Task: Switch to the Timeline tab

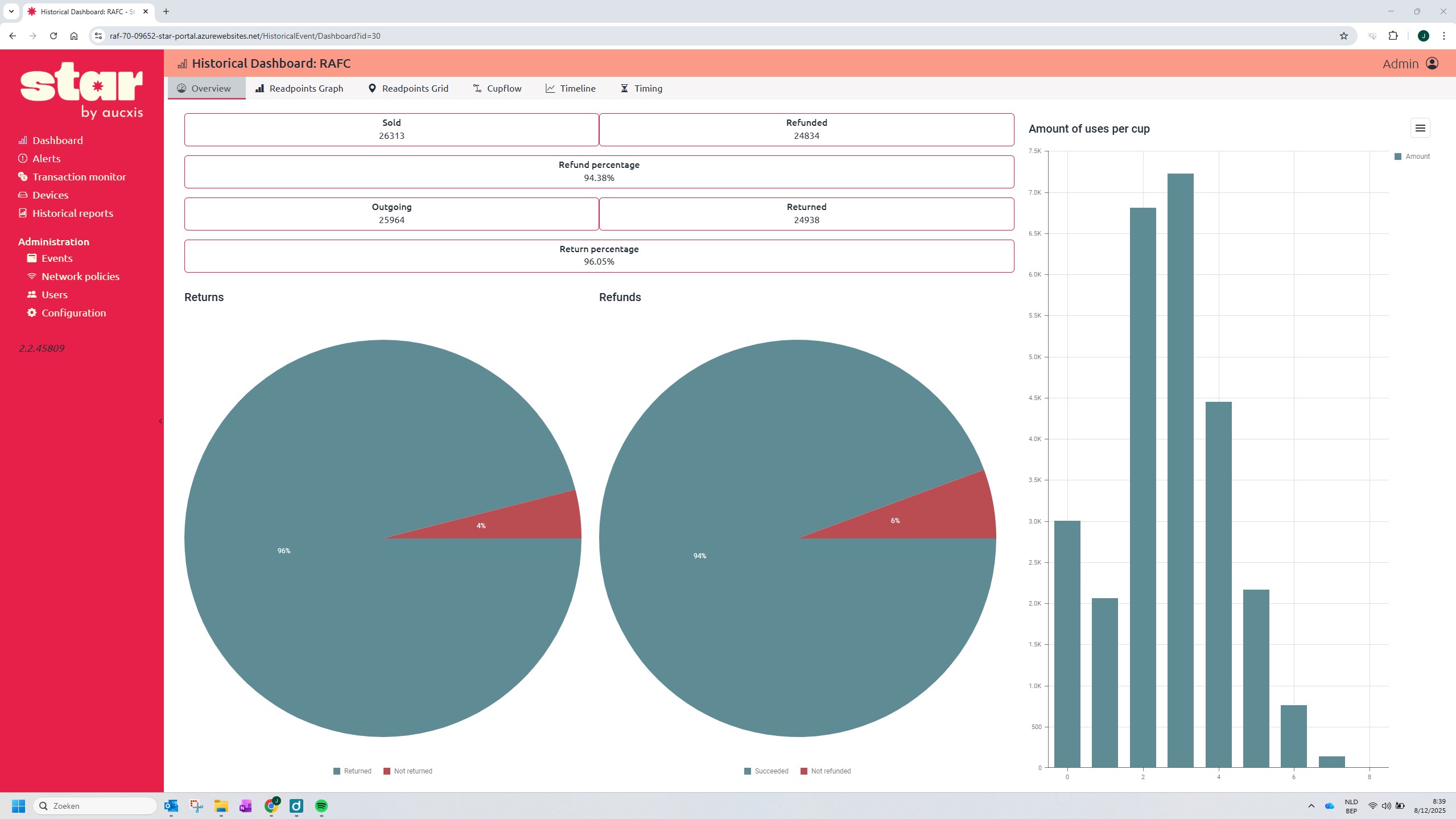Action: (571, 88)
